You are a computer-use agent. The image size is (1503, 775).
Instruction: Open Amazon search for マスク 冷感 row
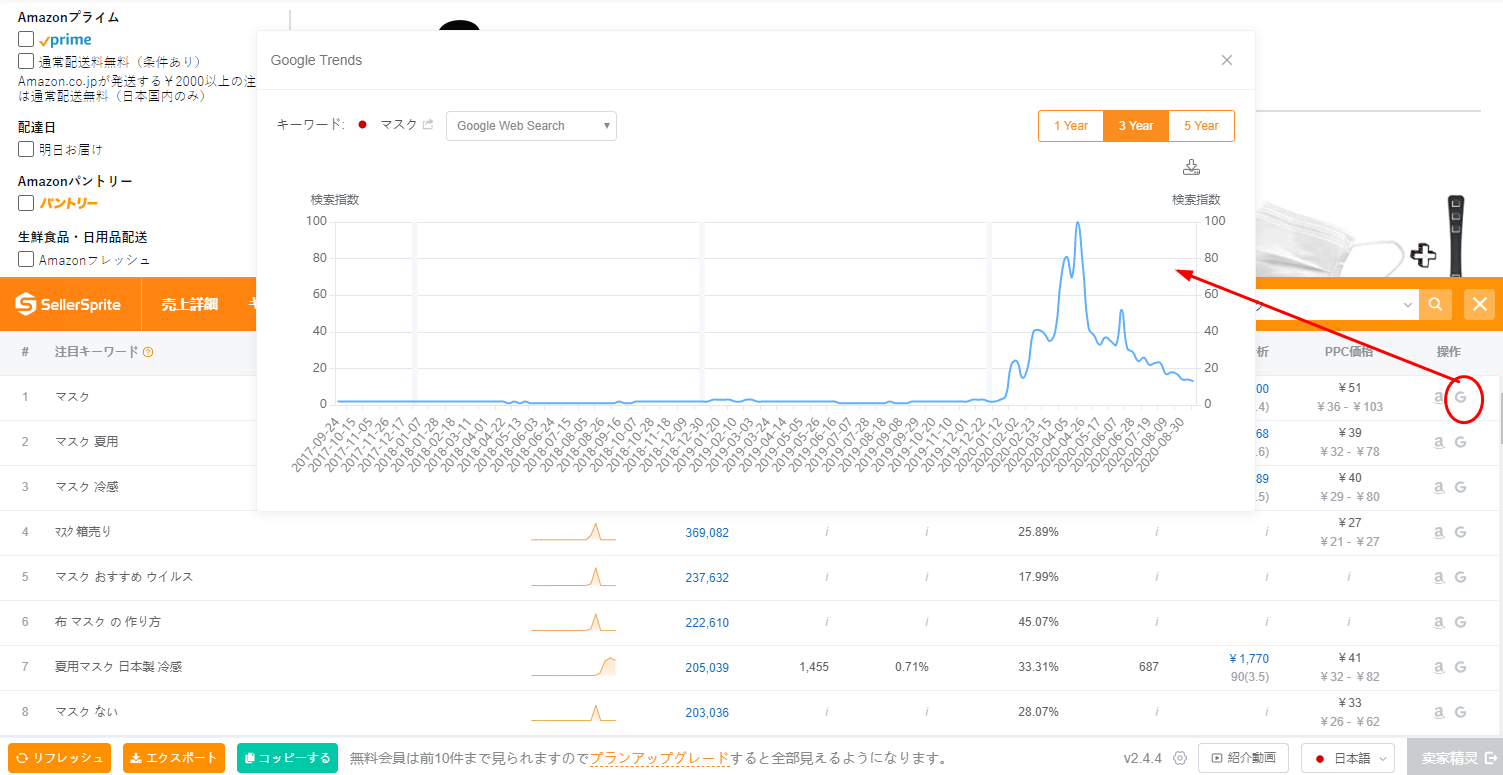pyautogui.click(x=1438, y=487)
